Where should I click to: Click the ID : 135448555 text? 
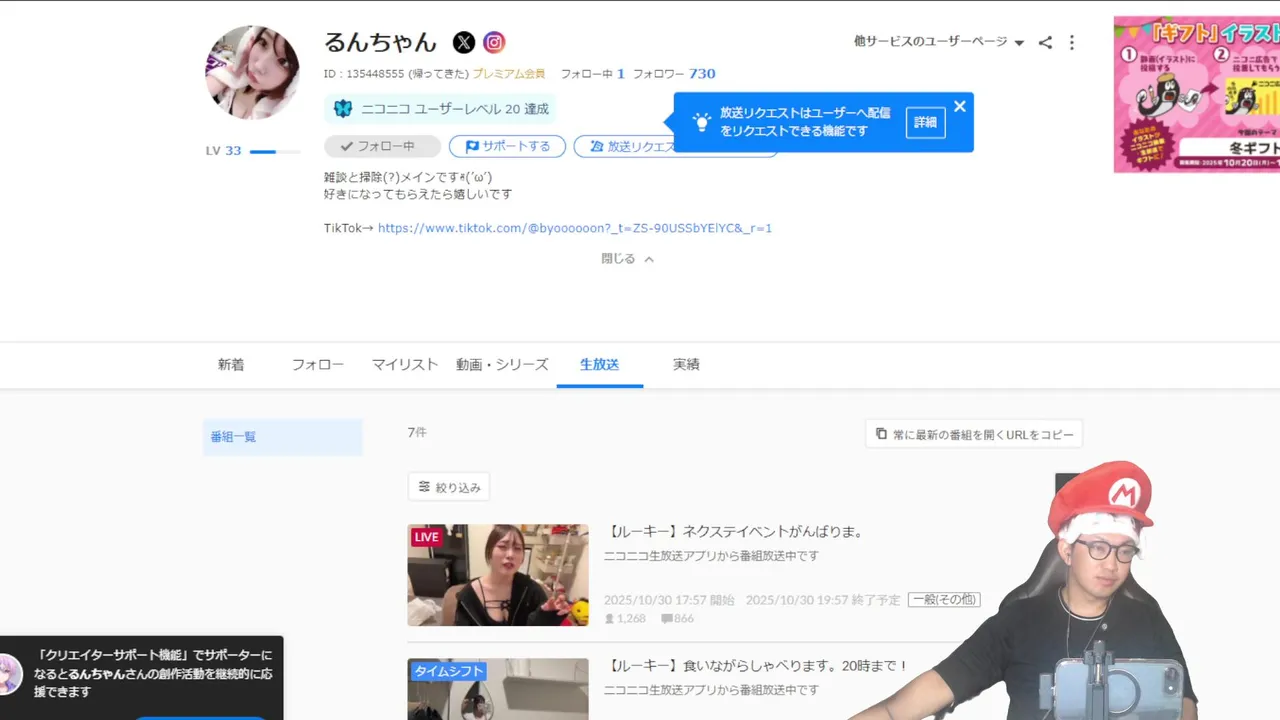(x=364, y=74)
